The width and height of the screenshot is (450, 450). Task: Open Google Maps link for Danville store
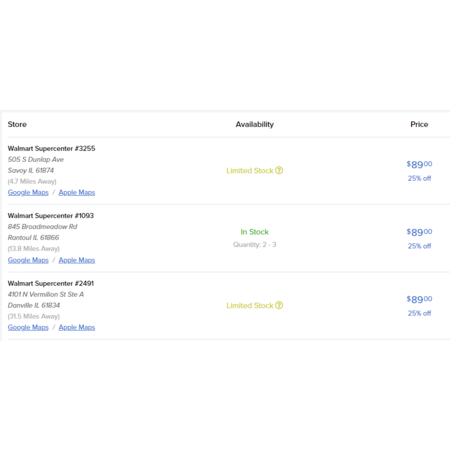point(28,327)
